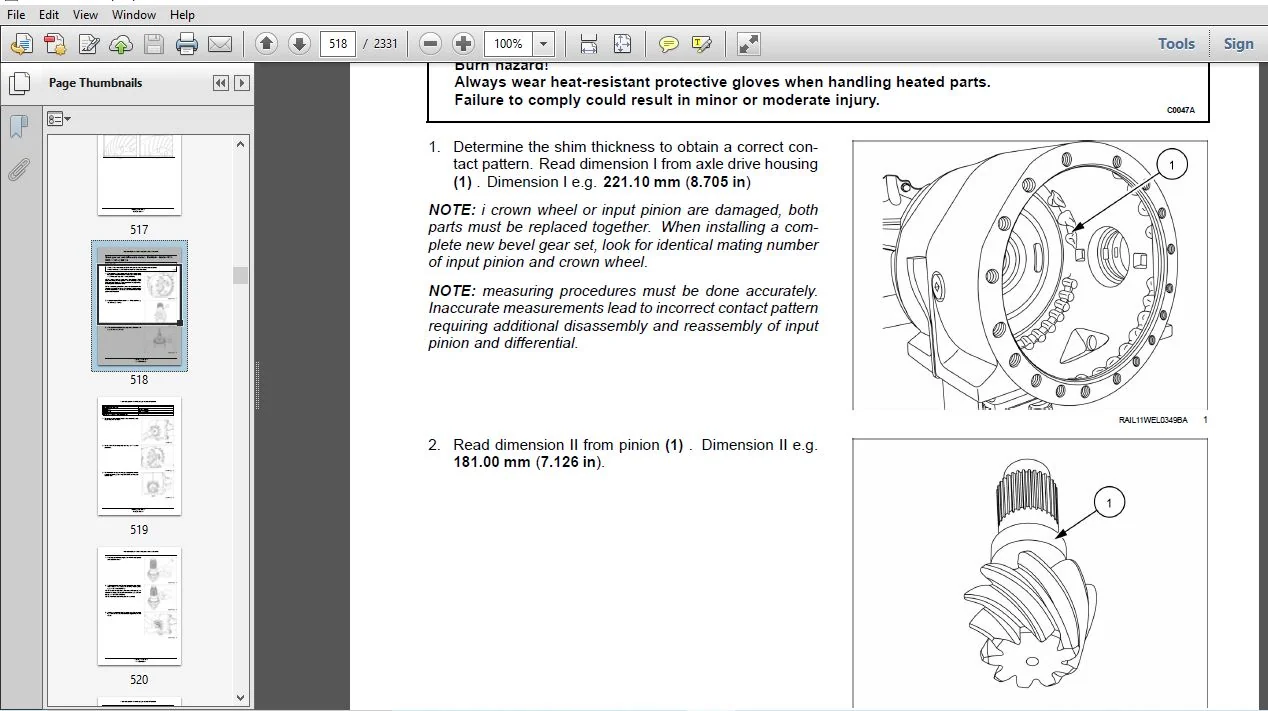The width and height of the screenshot is (1268, 711).
Task: Open the Tools pane
Action: point(1176,44)
